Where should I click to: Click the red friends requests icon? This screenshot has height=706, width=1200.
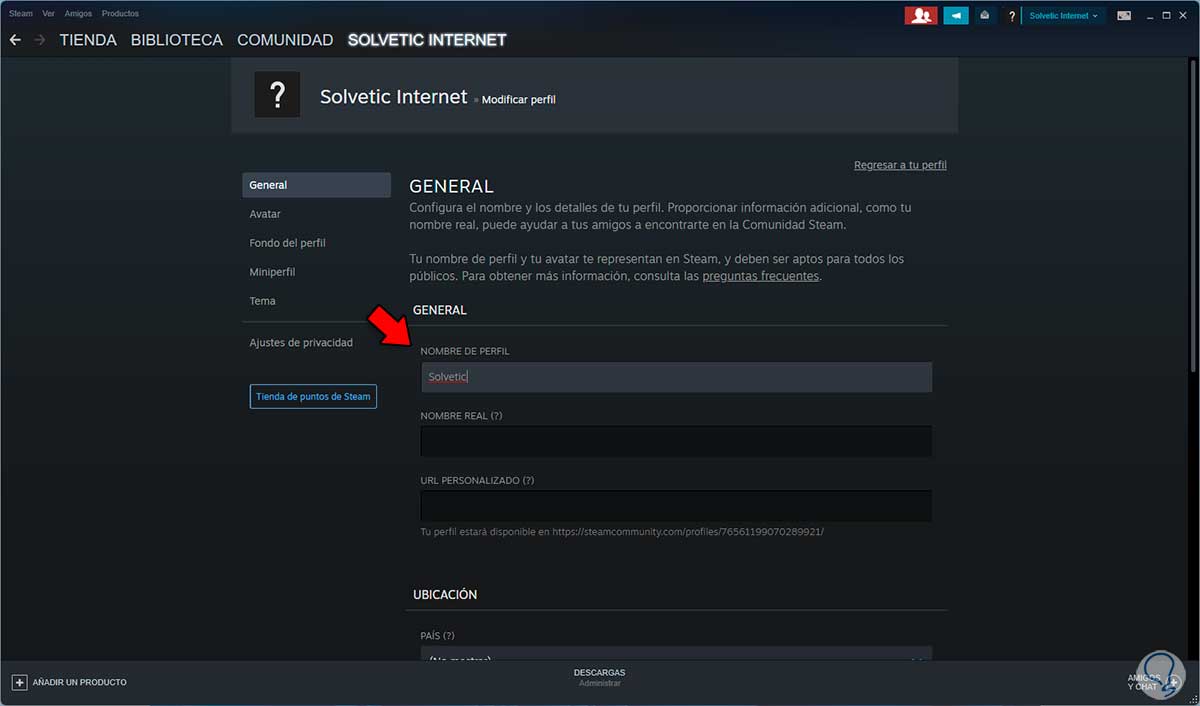pos(920,15)
